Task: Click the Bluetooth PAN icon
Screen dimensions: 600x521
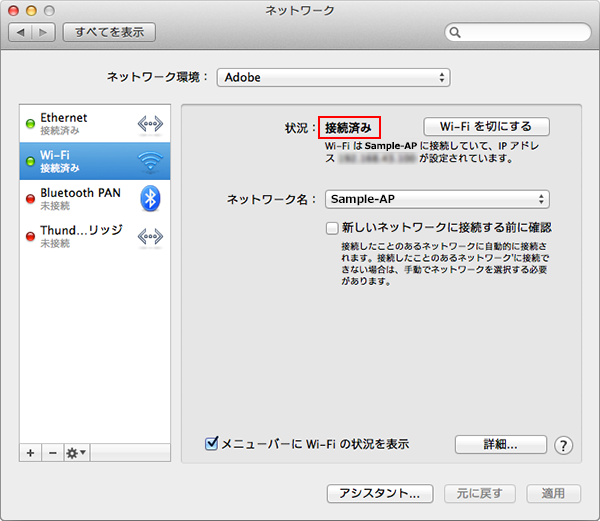Action: click(x=149, y=198)
